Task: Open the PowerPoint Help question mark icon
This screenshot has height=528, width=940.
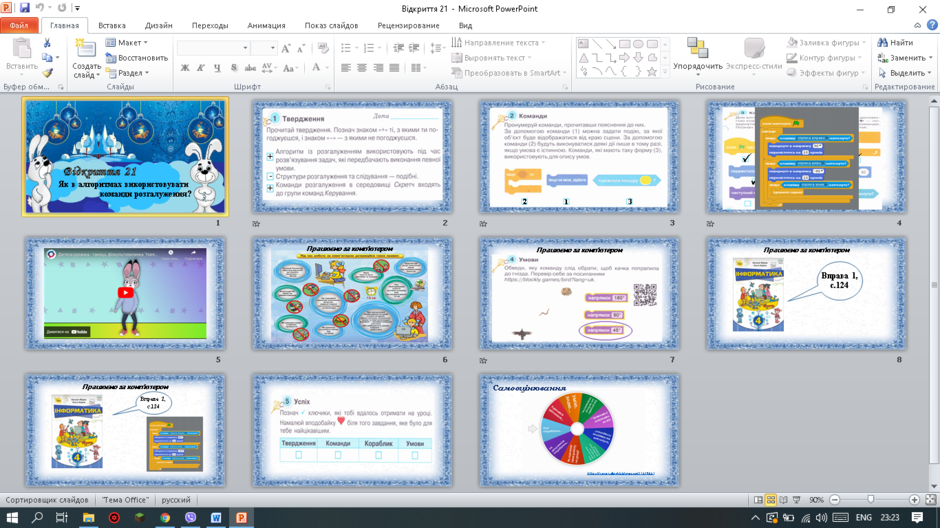Action: coord(932,25)
